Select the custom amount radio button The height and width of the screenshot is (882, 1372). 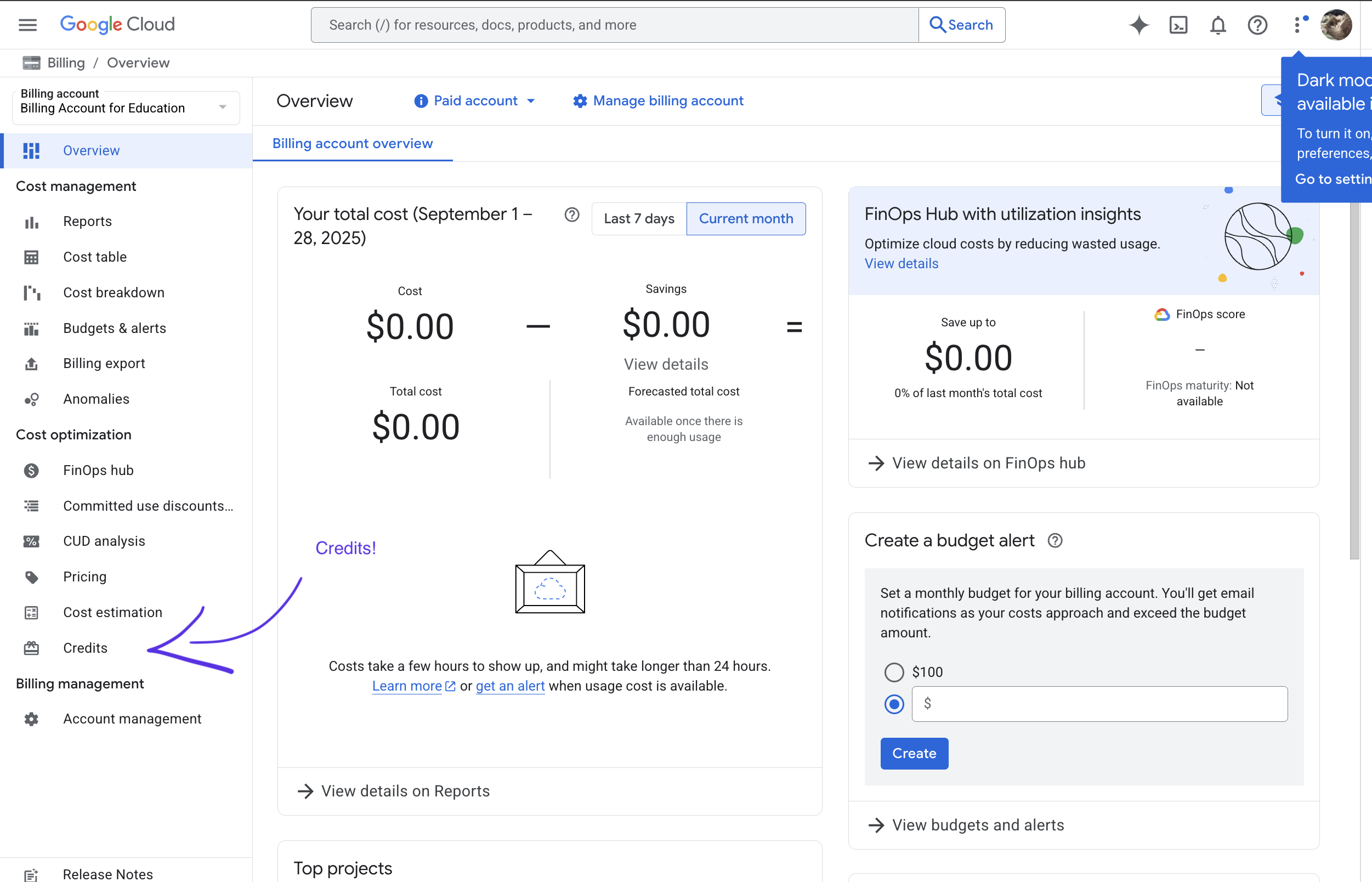pyautogui.click(x=894, y=704)
